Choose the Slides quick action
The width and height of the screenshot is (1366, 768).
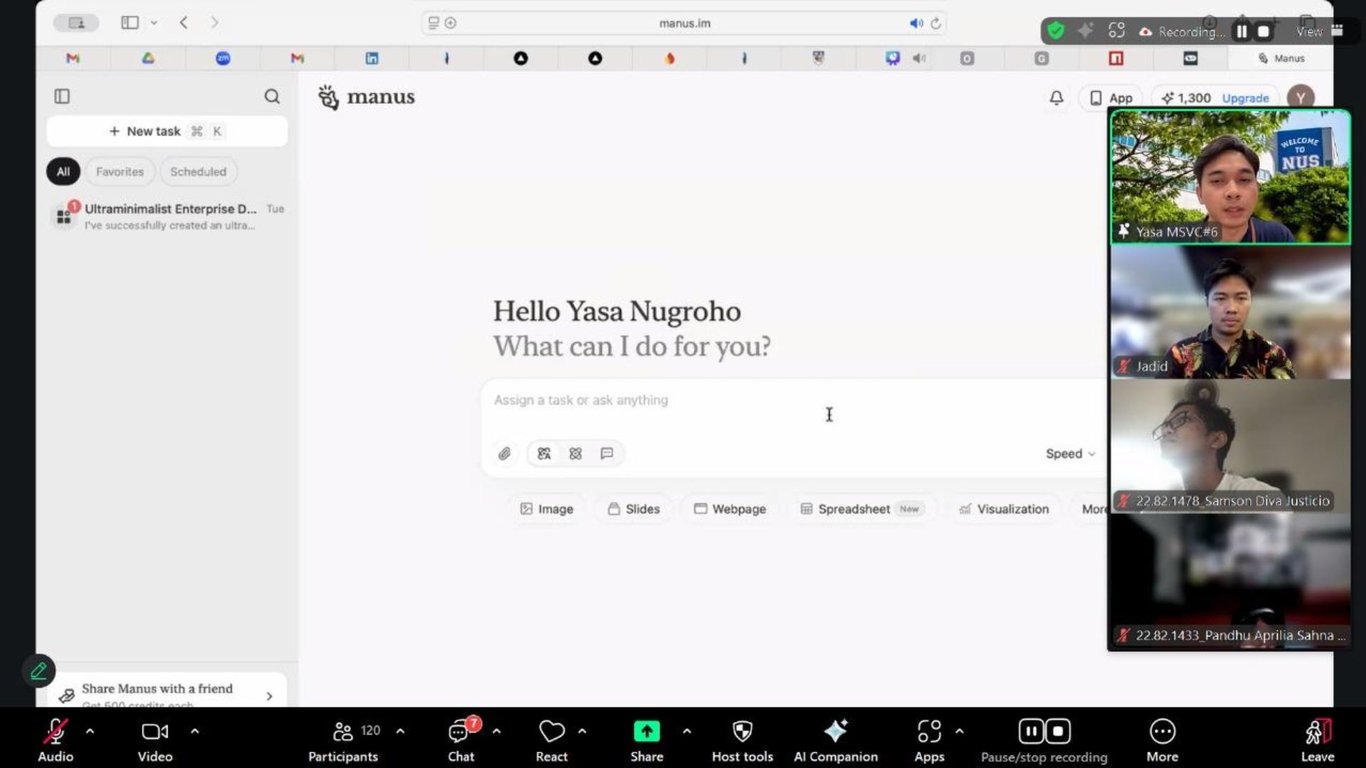click(633, 509)
